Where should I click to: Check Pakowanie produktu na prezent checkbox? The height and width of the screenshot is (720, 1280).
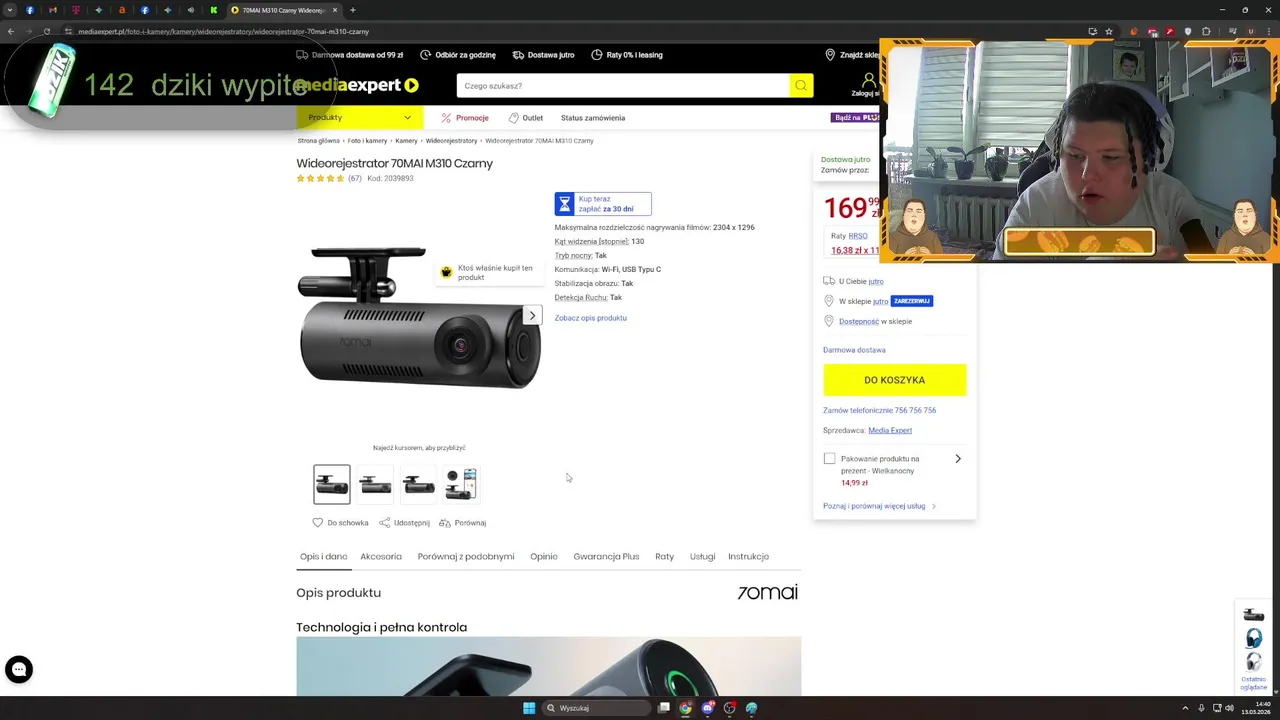click(x=829, y=459)
